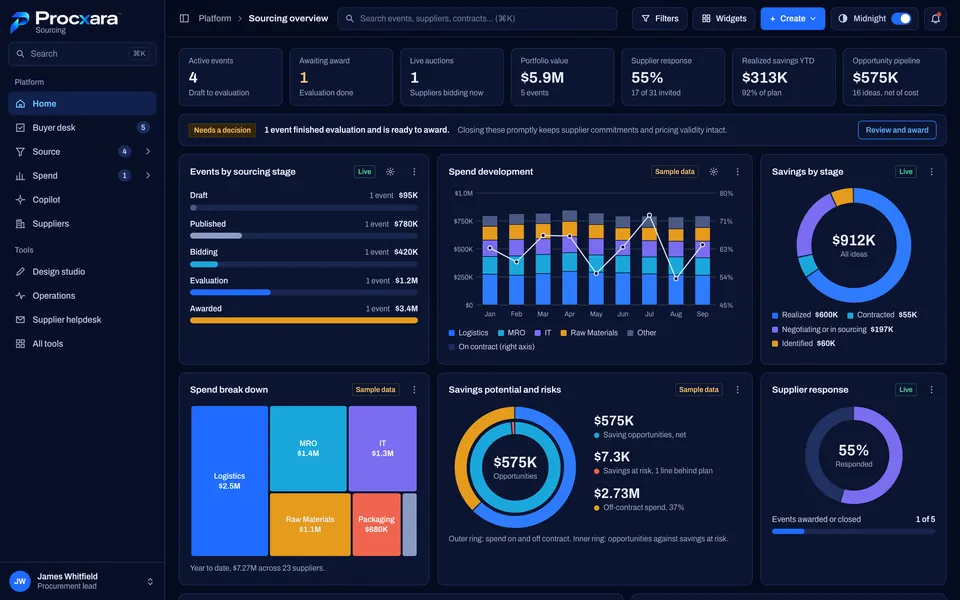This screenshot has height=600, width=960.
Task: Click the Suppliers building icon
Action: tap(20, 223)
